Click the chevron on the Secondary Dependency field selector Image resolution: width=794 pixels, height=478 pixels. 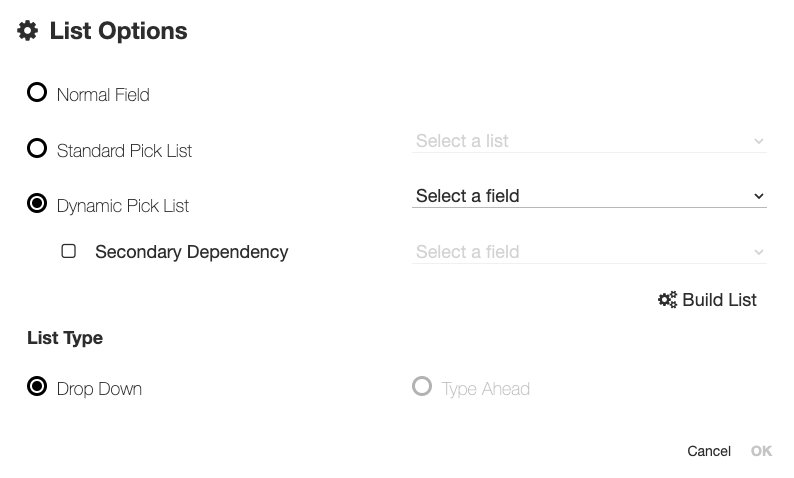coord(759,252)
